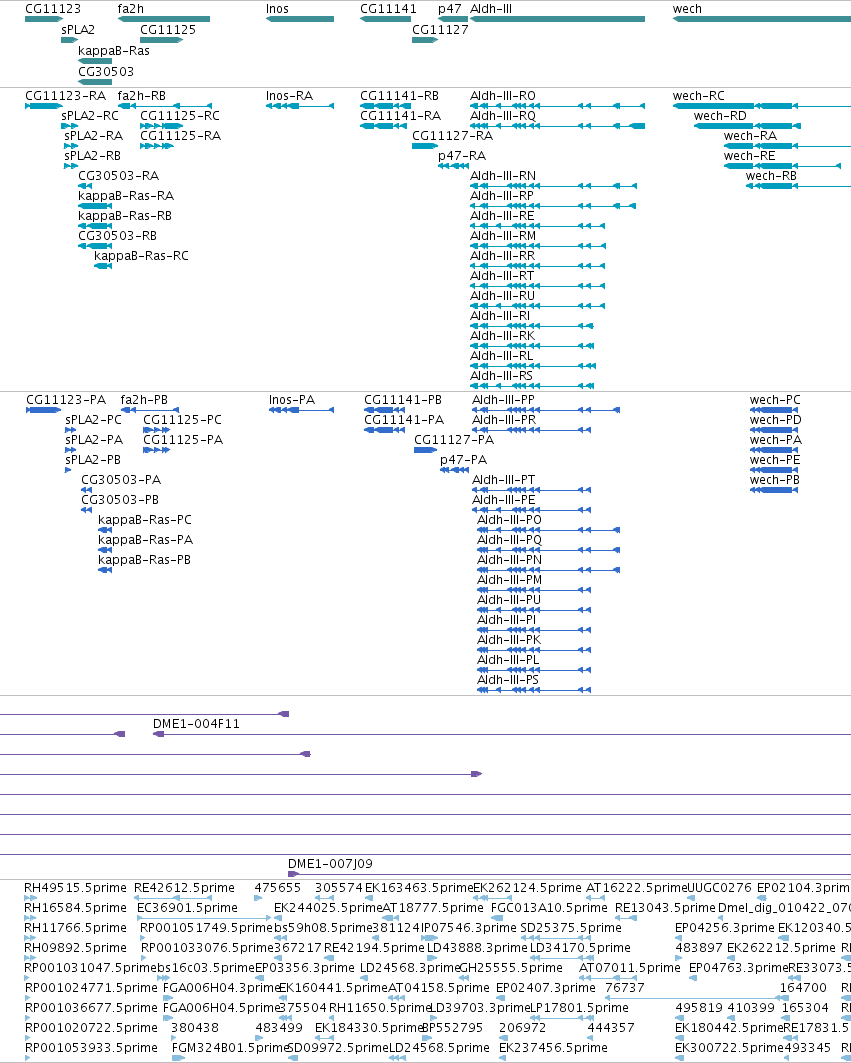Select the wech gene label
The width and height of the screenshot is (851, 1063).
pyautogui.click(x=687, y=9)
